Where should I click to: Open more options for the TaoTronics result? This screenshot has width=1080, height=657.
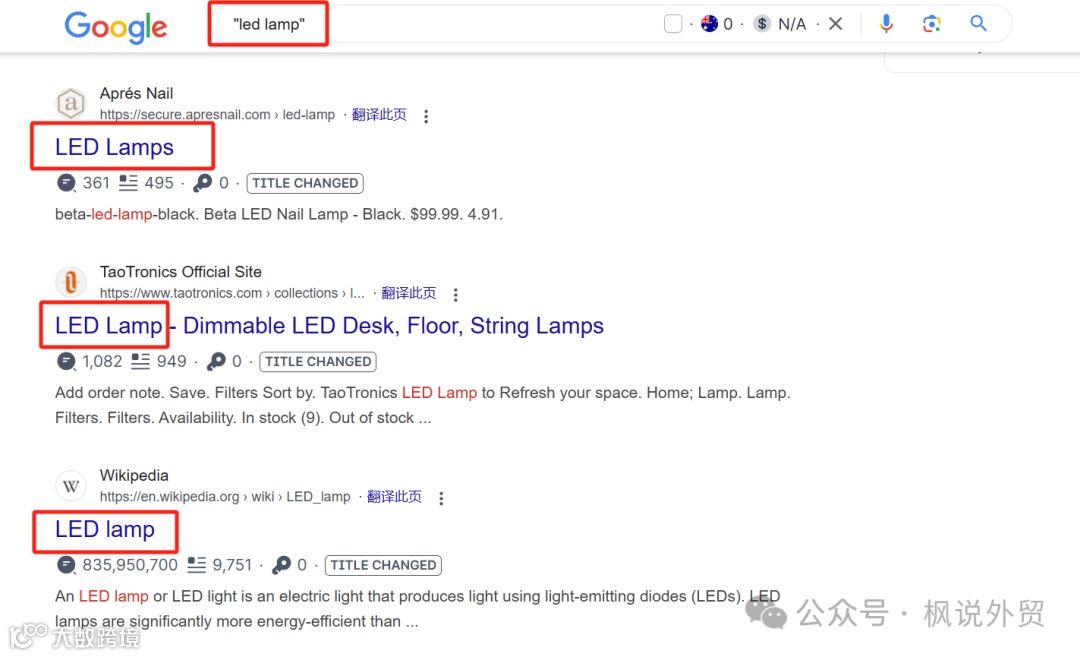tap(456, 295)
